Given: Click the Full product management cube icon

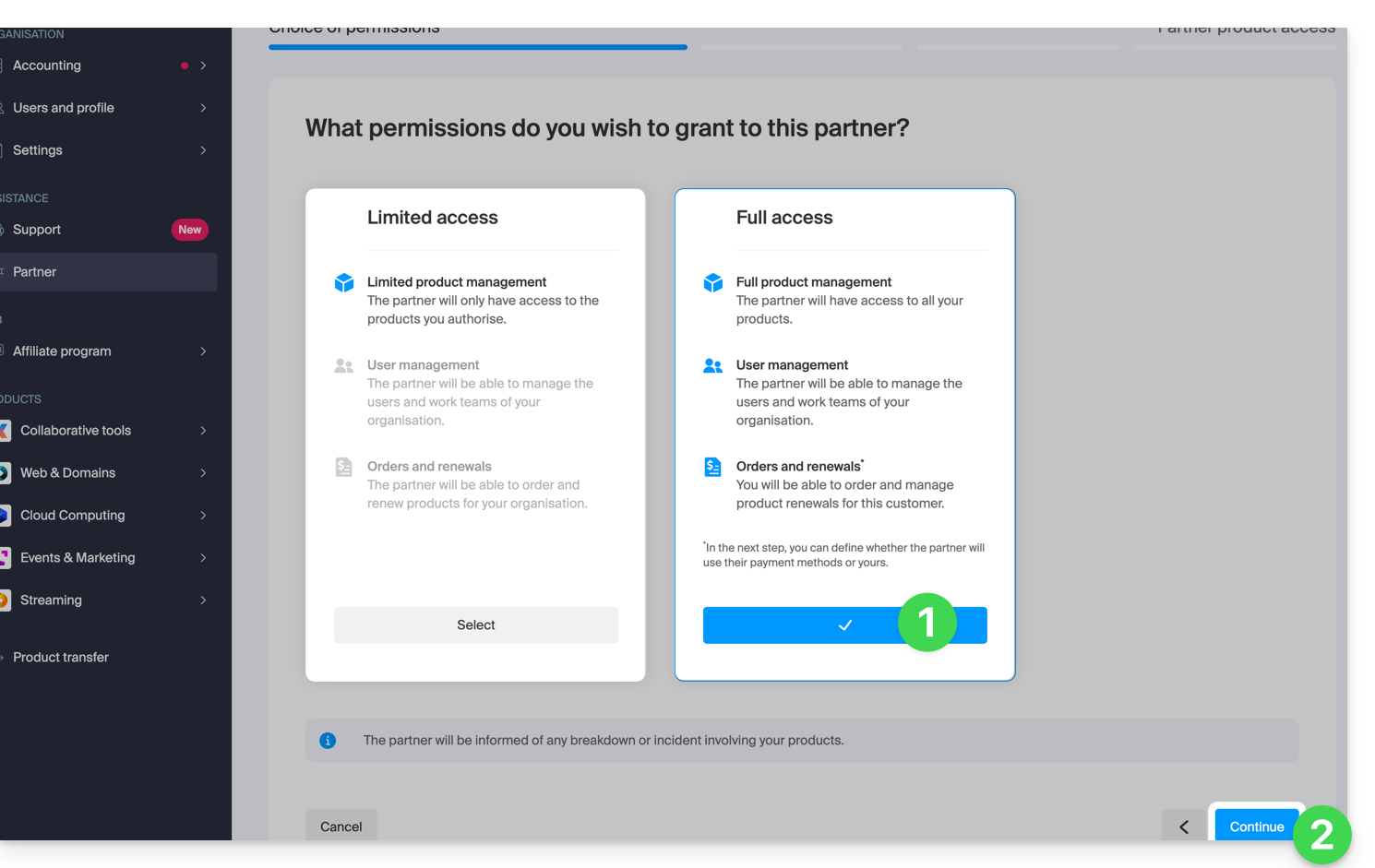Looking at the screenshot, I should 713,282.
